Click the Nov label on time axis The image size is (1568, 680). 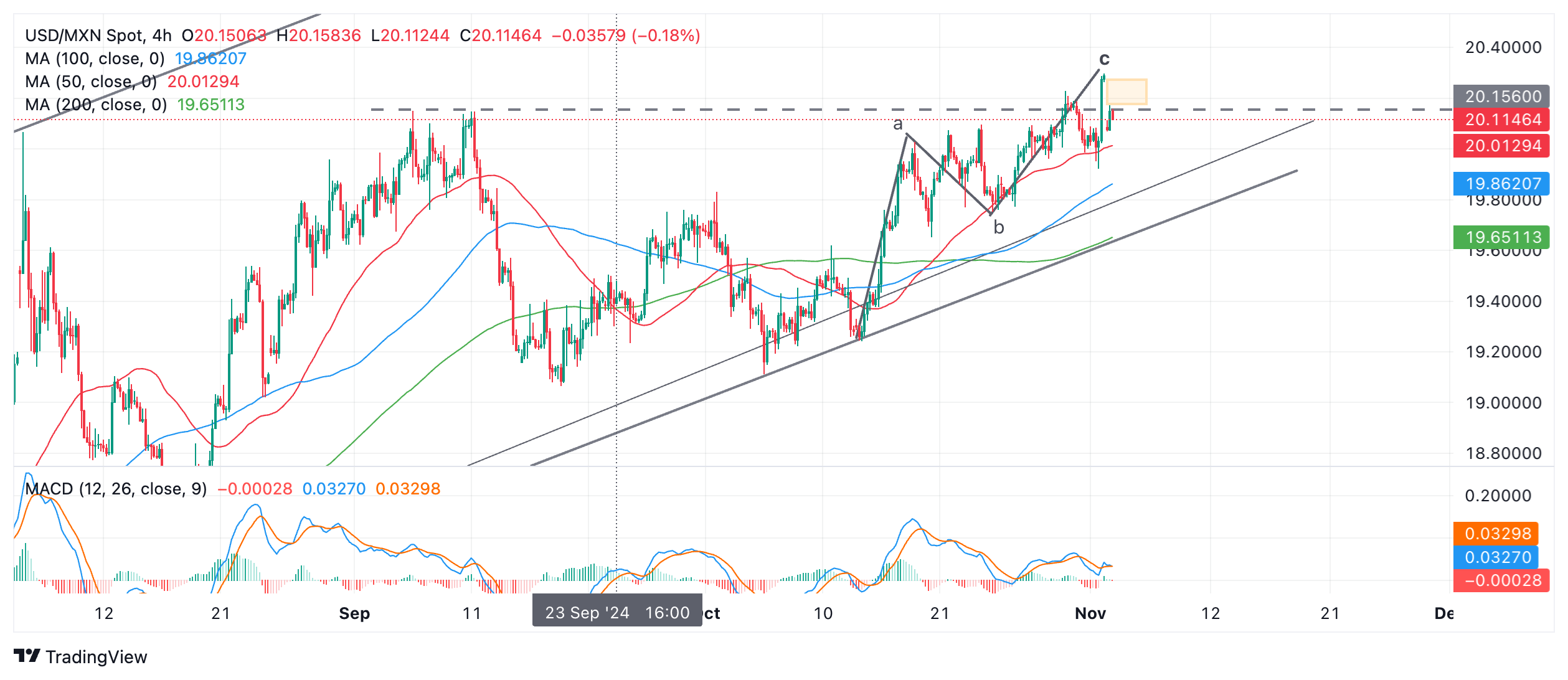click(x=1090, y=613)
